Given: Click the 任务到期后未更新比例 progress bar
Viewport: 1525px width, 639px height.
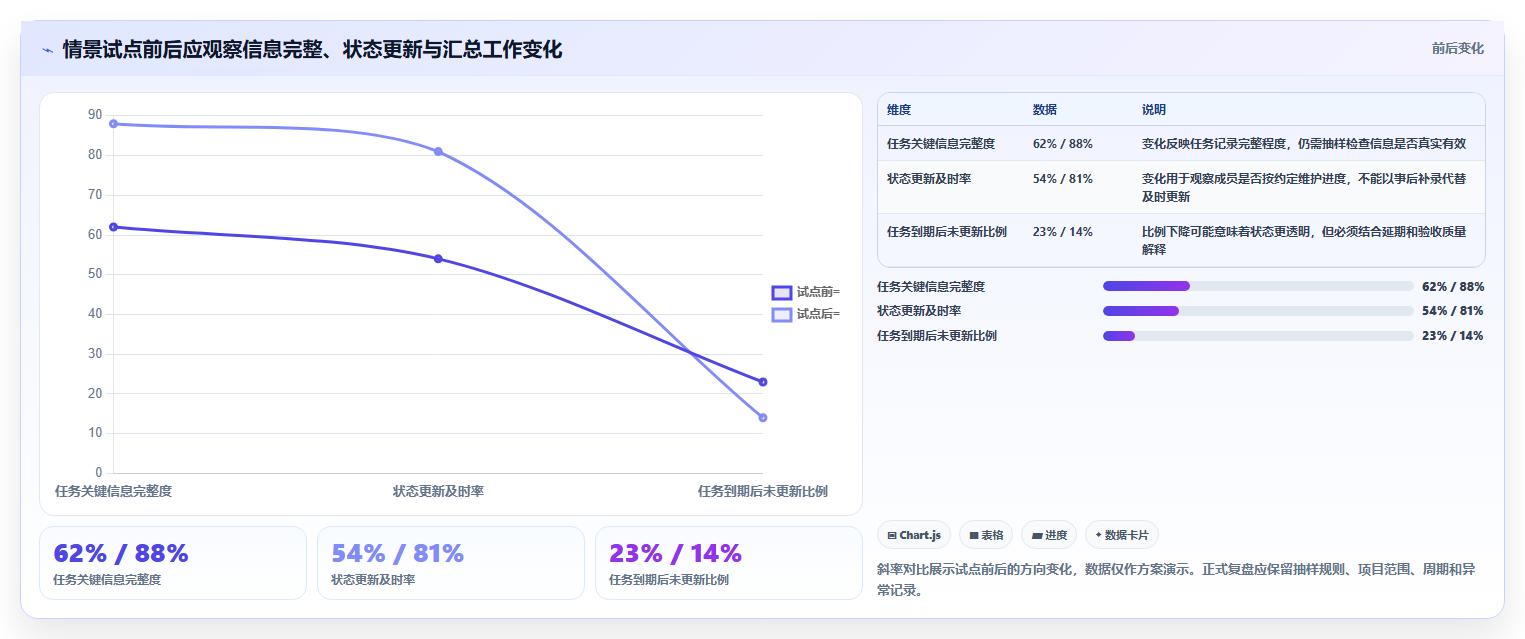Looking at the screenshot, I should [1258, 336].
